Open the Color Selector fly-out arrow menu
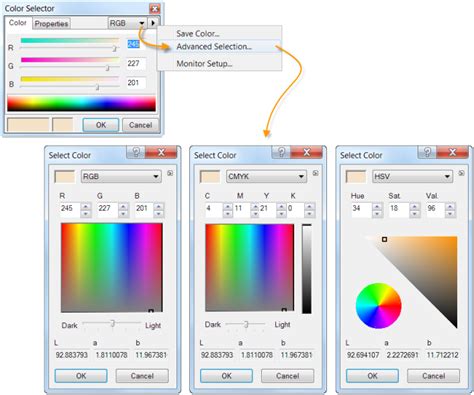 click(153, 23)
